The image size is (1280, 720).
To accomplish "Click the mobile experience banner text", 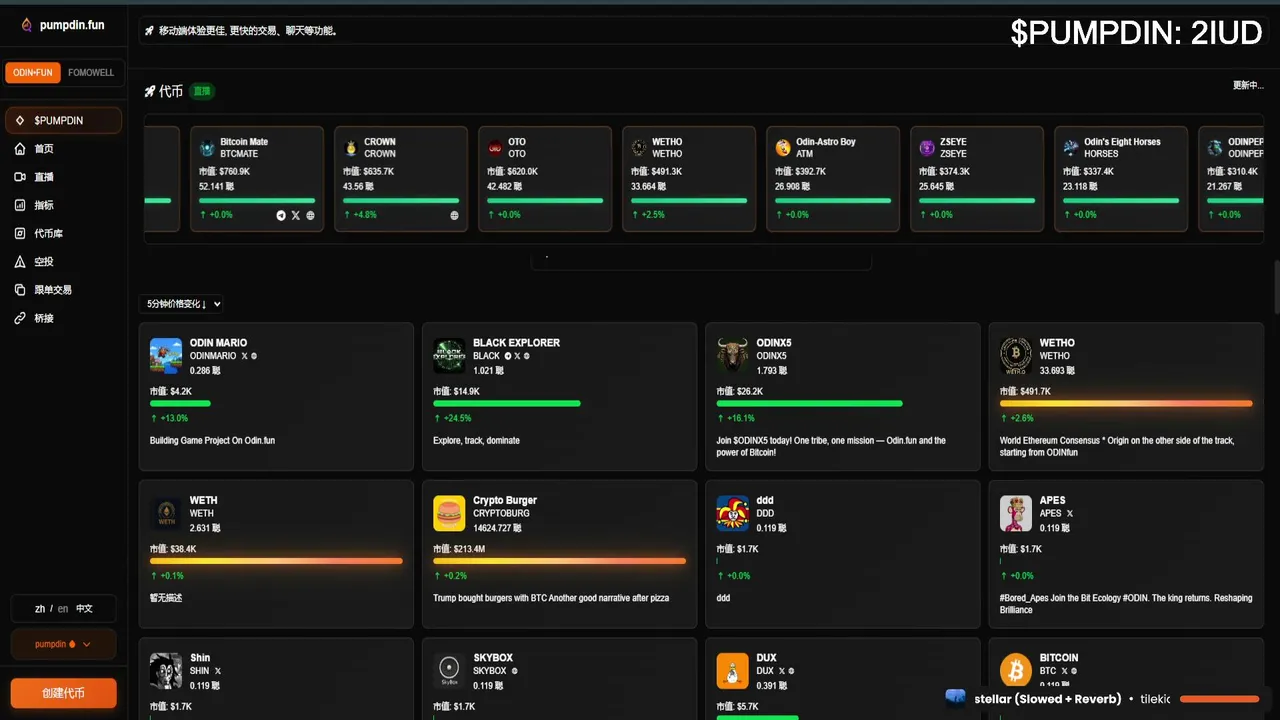I will 247,31.
